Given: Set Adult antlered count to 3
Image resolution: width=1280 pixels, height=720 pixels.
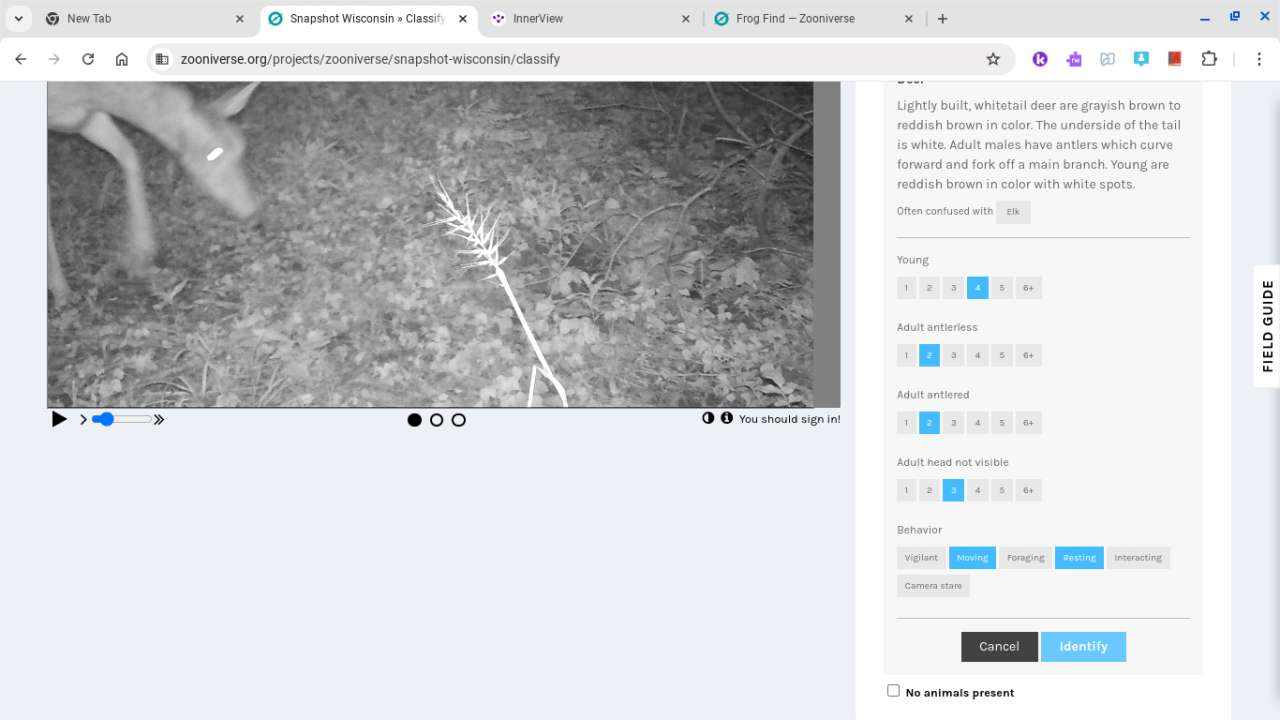Looking at the screenshot, I should coord(953,423).
